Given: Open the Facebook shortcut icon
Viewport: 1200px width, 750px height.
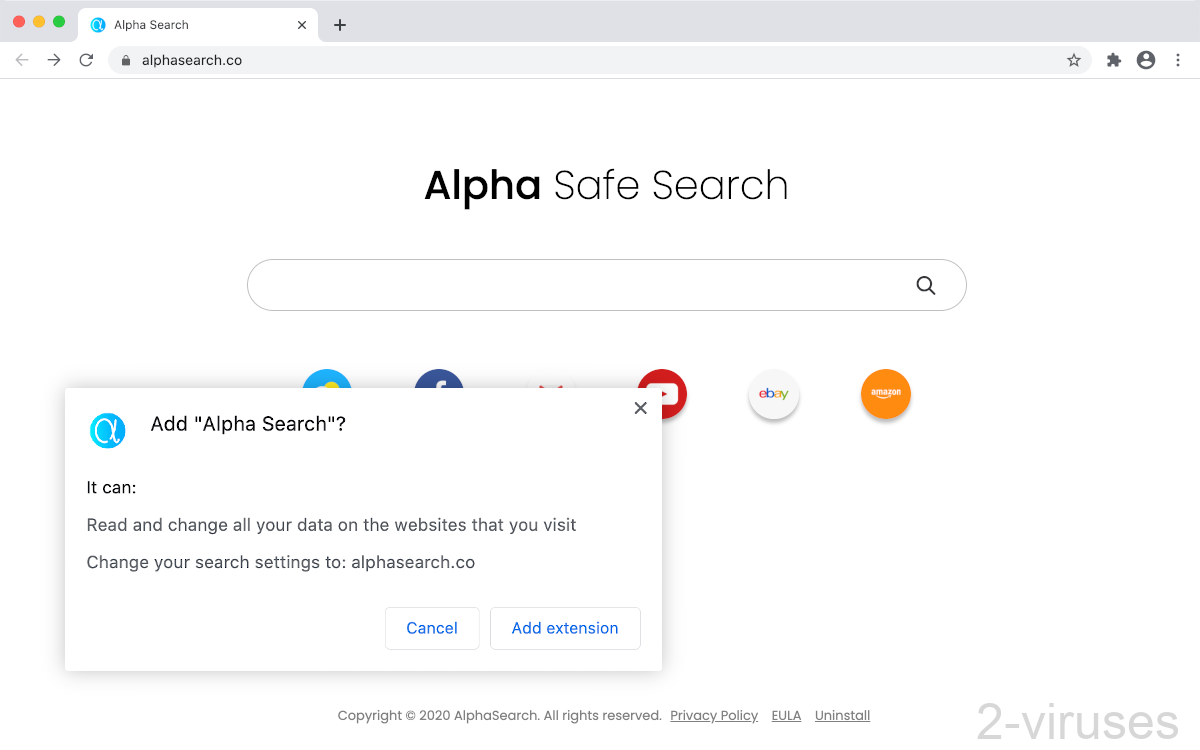Looking at the screenshot, I should pos(439,381).
